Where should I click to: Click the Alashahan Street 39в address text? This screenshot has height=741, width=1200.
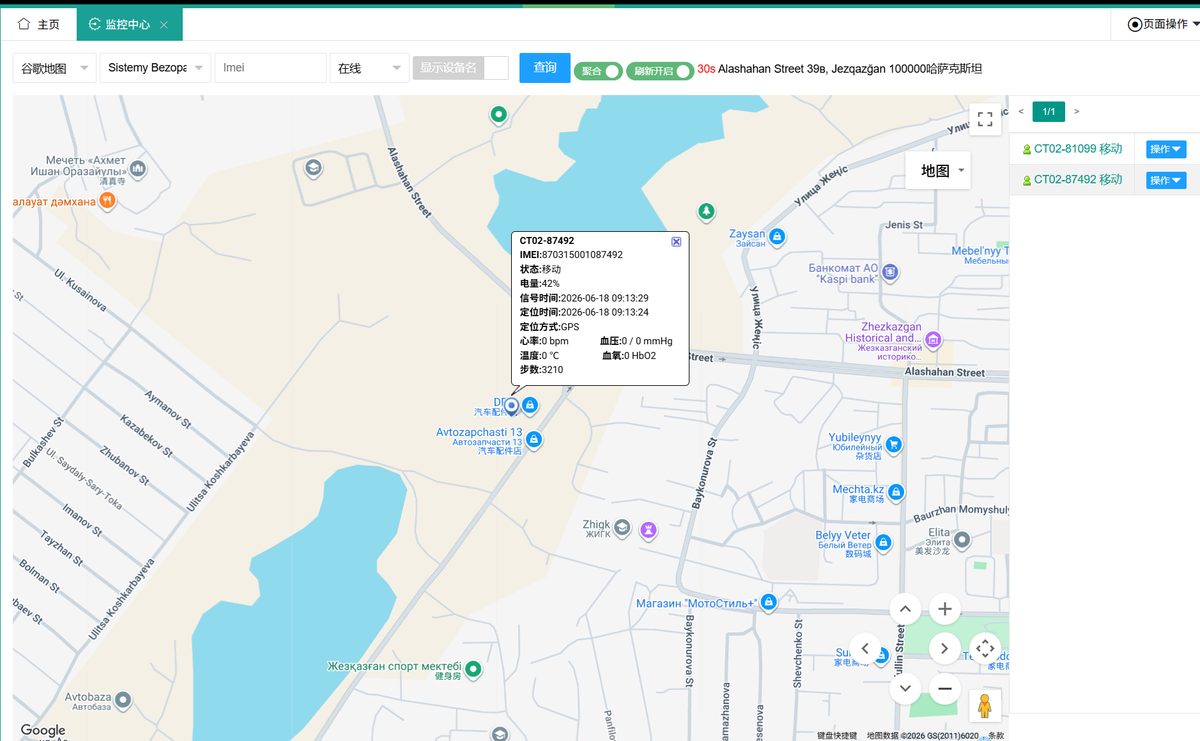click(x=850, y=69)
